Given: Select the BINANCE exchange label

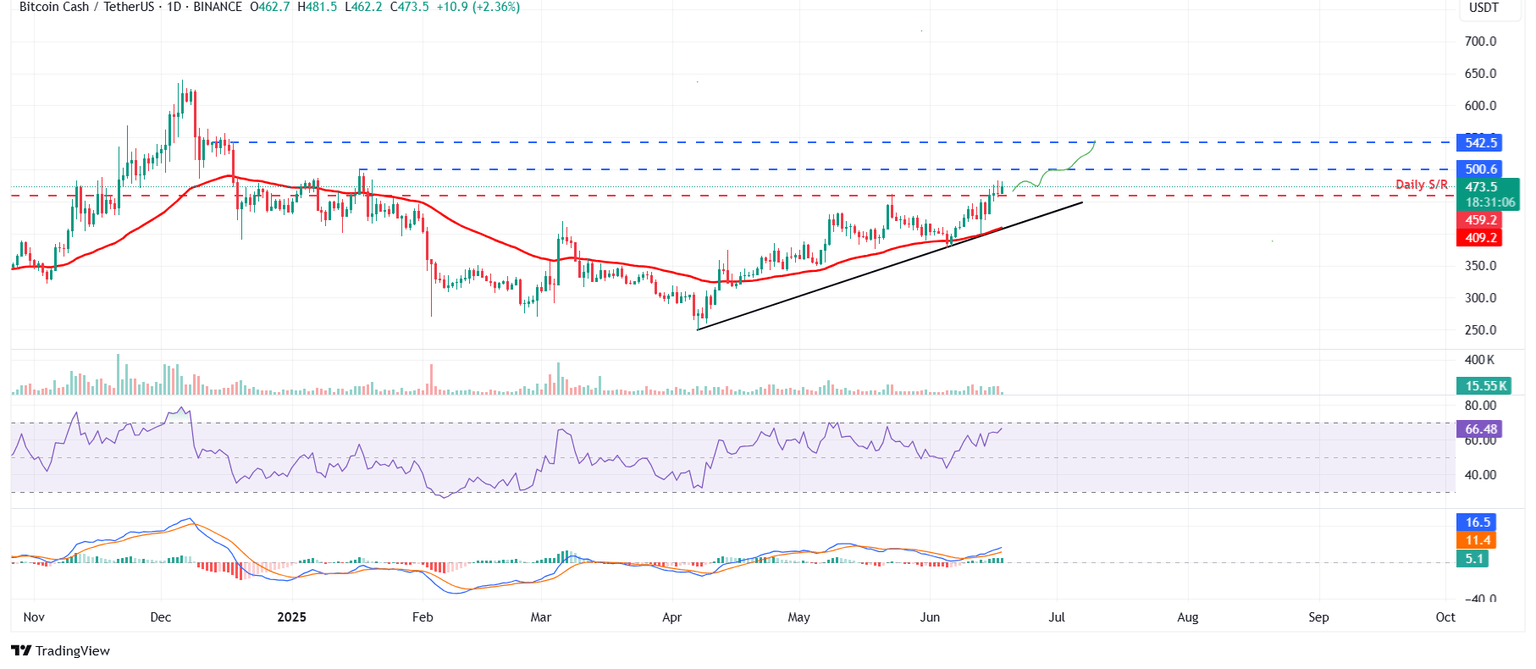Looking at the screenshot, I should click(217, 8).
